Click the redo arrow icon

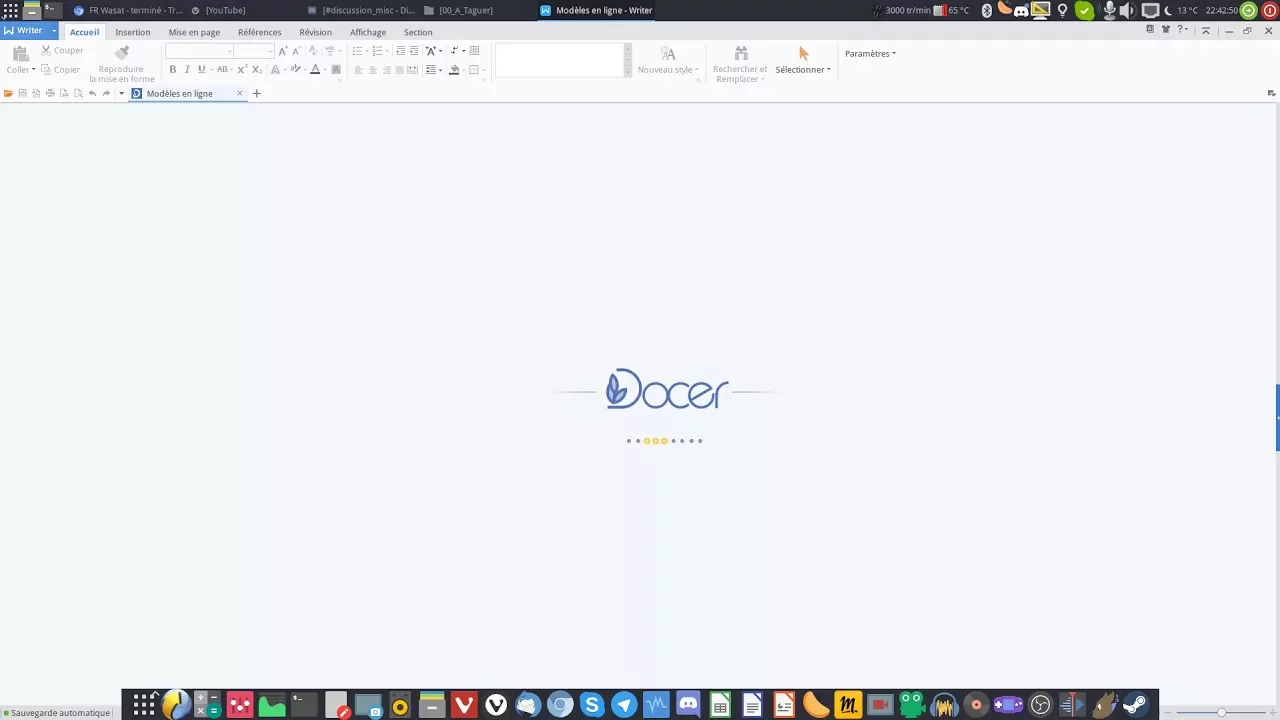pos(106,94)
